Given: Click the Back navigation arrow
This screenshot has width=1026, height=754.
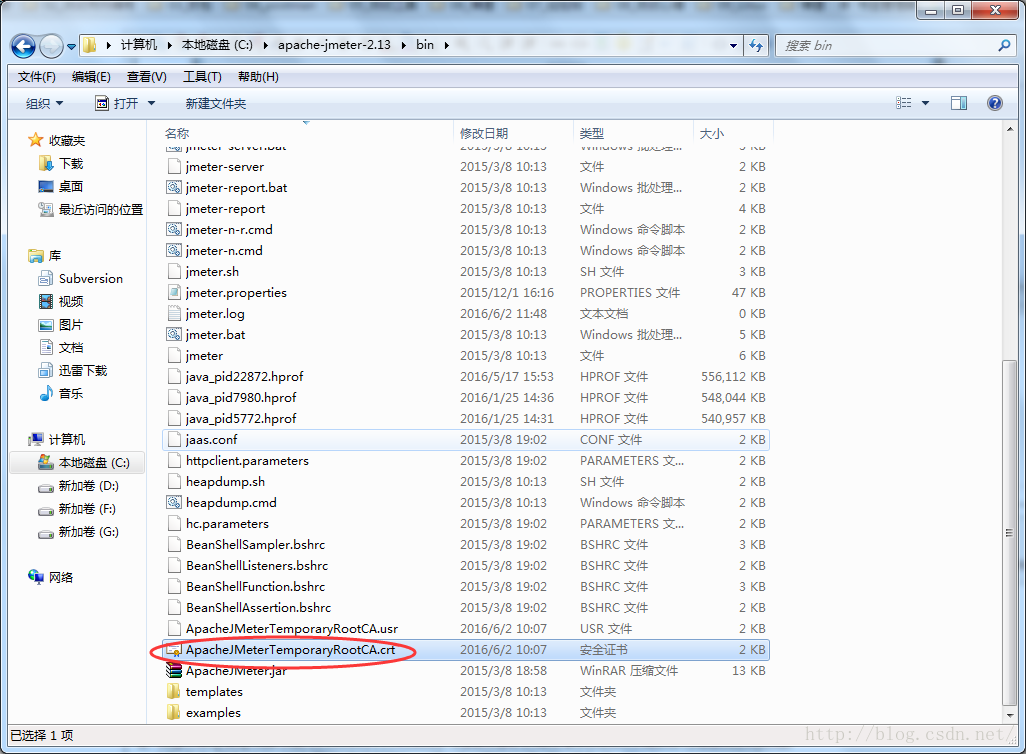Looking at the screenshot, I should pyautogui.click(x=24, y=46).
